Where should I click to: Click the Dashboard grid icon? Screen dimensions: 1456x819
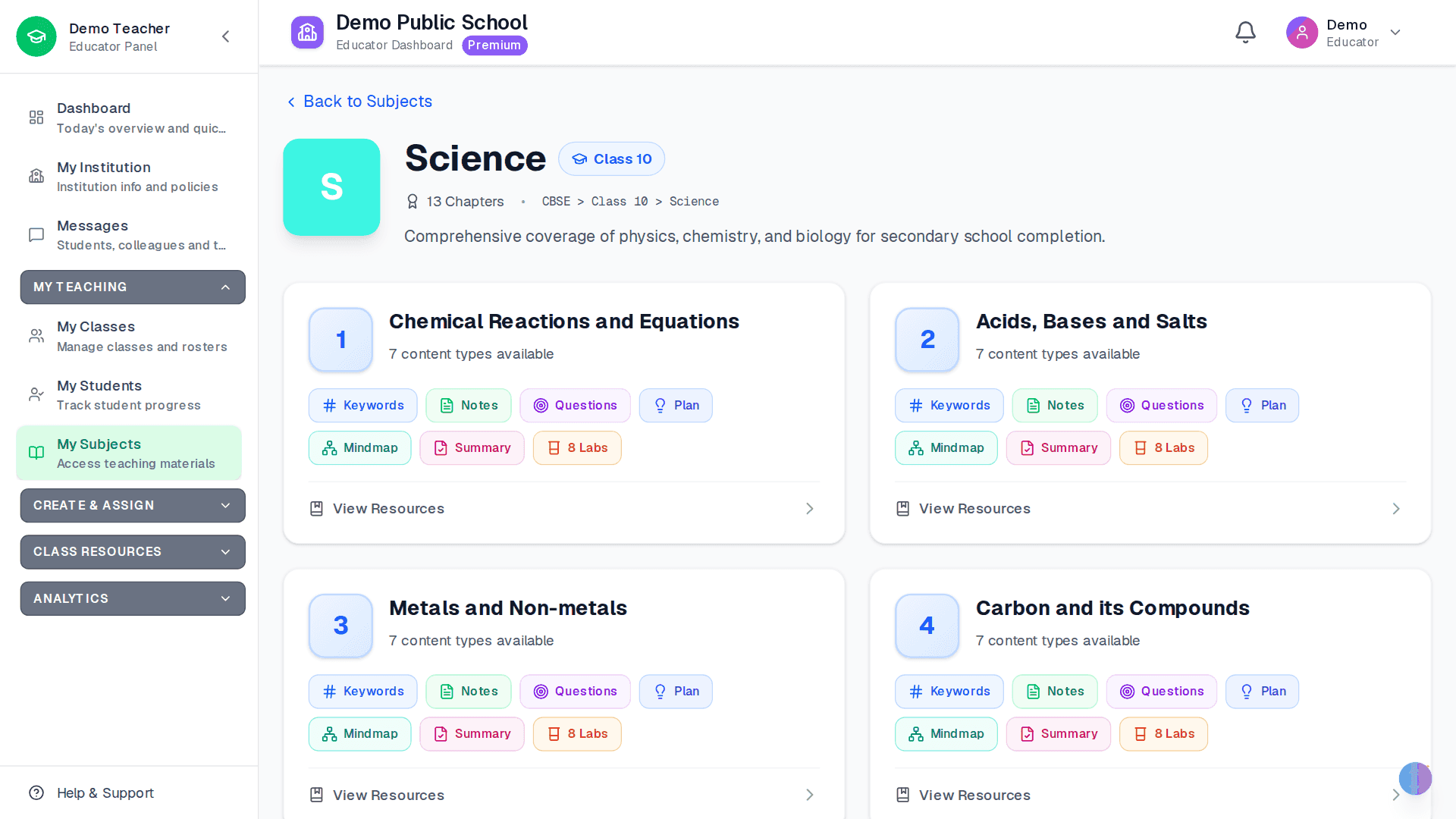click(36, 118)
